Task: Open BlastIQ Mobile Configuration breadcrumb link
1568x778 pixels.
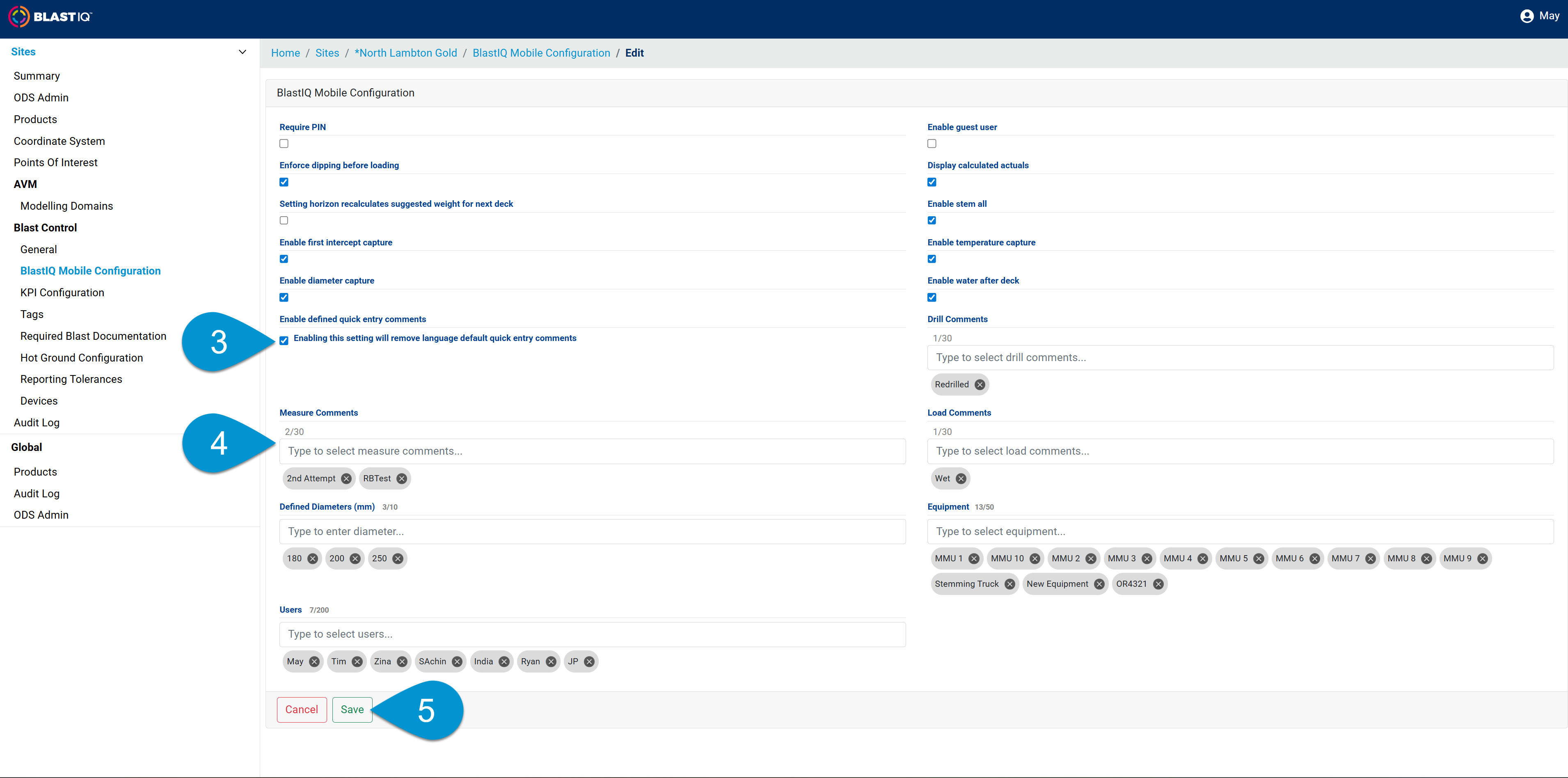Action: [x=541, y=53]
